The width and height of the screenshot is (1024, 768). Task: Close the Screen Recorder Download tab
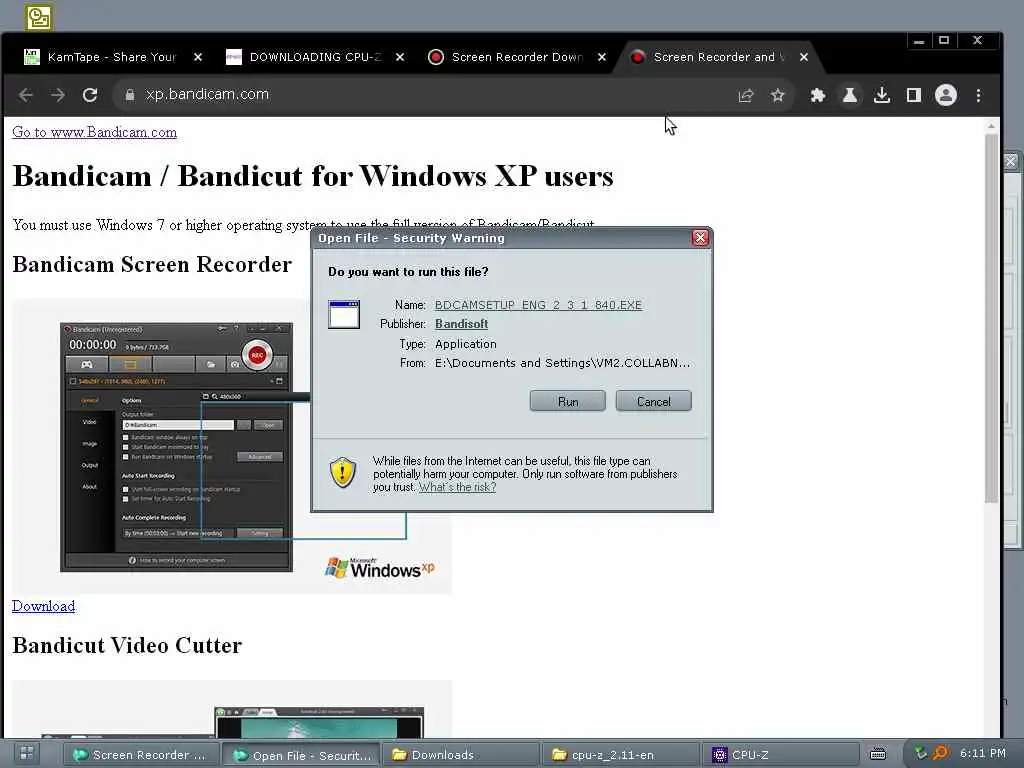601,57
